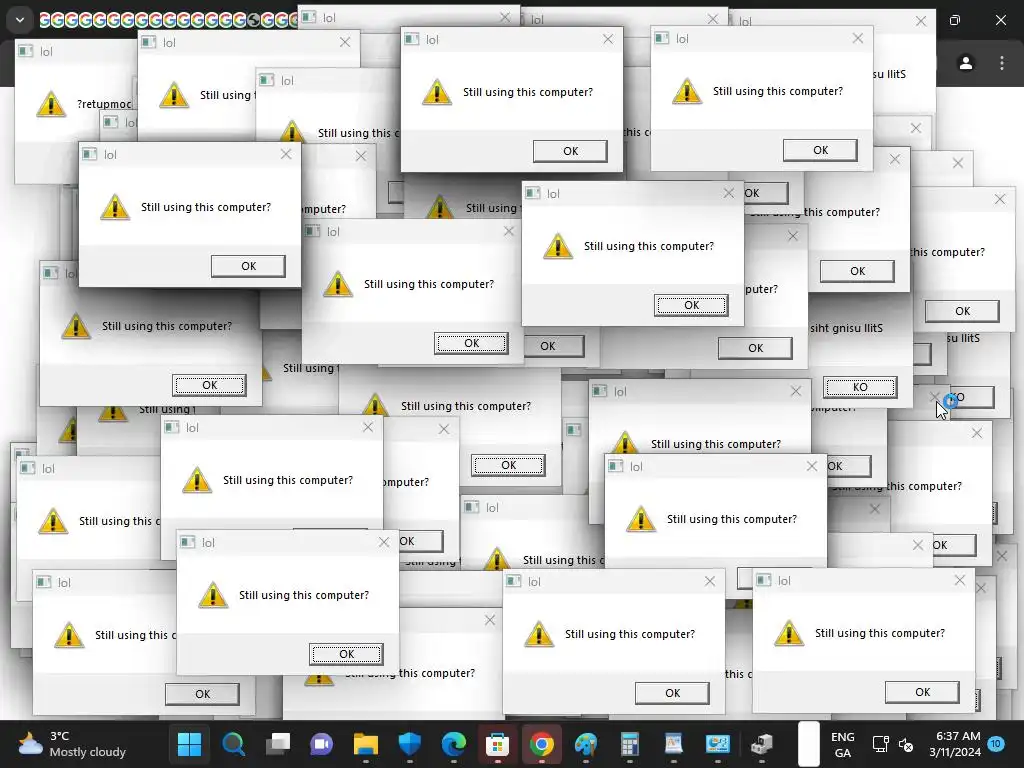The width and height of the screenshot is (1024, 768).
Task: Open taskbar Search
Action: click(234, 744)
